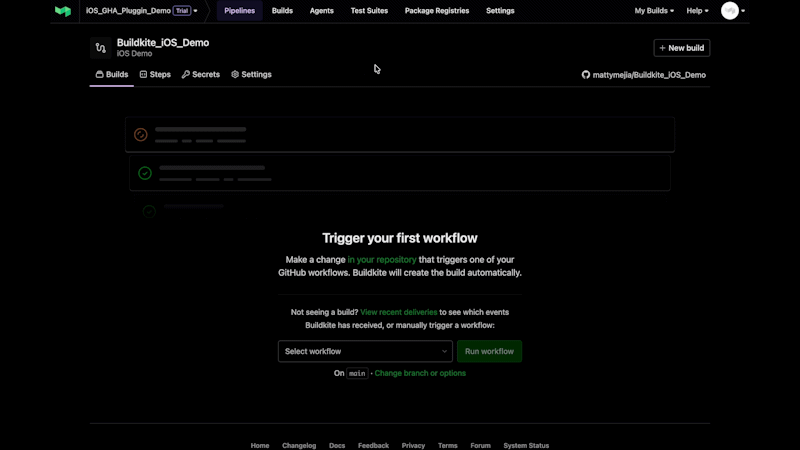Click the Run workflow button
Viewport: 800px width, 450px height.
coord(489,352)
